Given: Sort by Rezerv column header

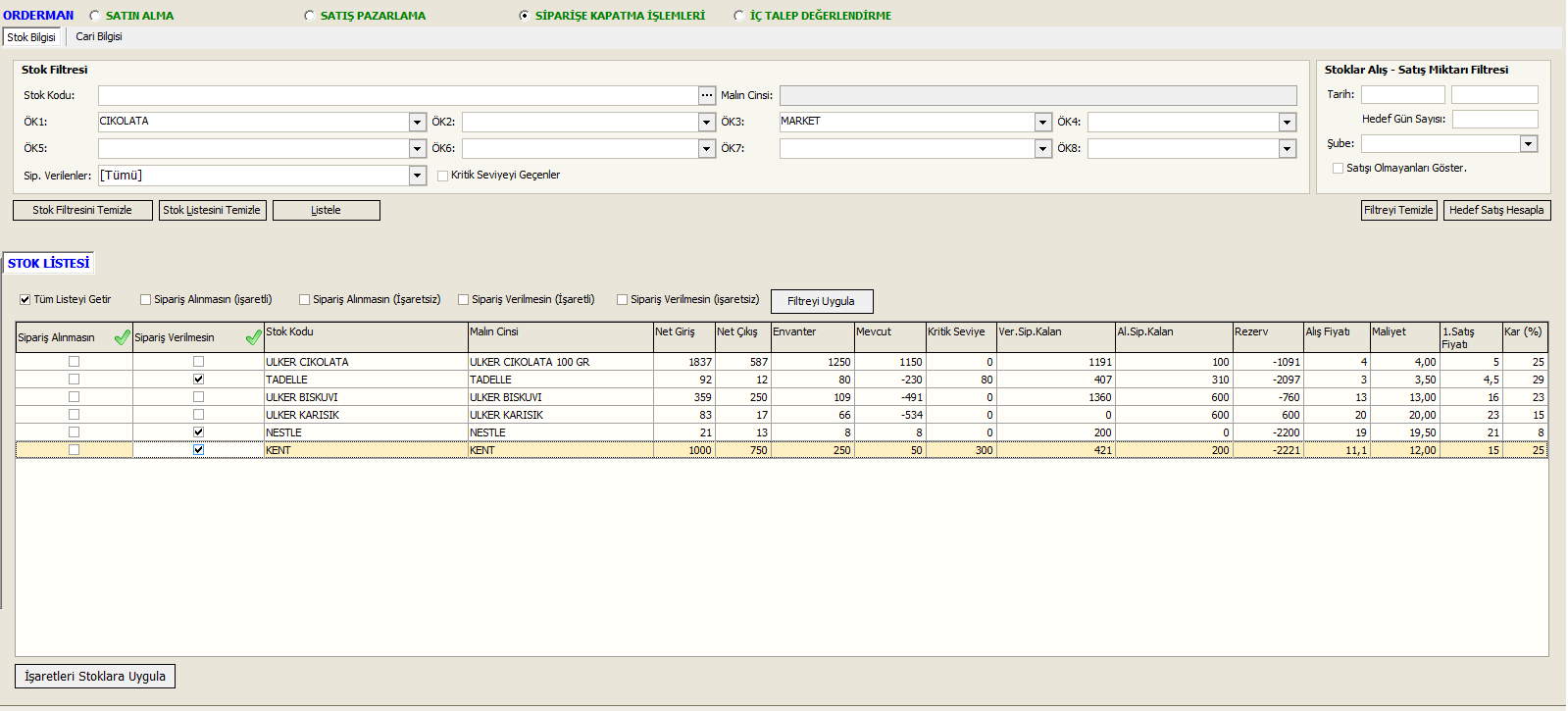Looking at the screenshot, I should tap(1268, 337).
